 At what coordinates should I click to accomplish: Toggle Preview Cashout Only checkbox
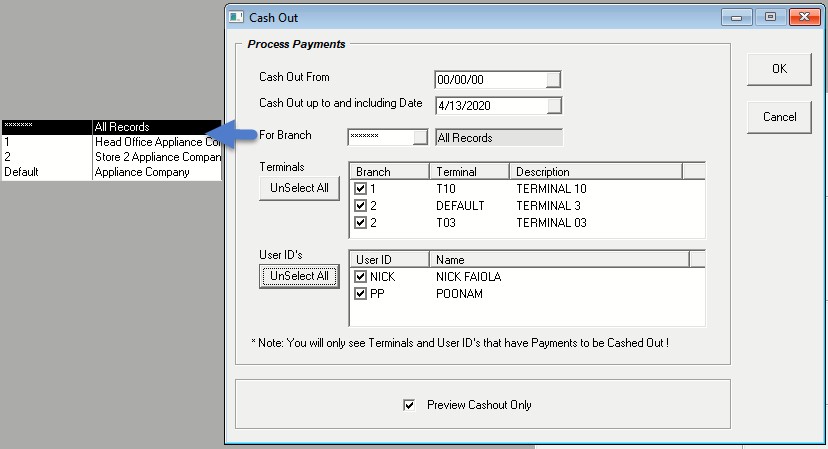[408, 405]
